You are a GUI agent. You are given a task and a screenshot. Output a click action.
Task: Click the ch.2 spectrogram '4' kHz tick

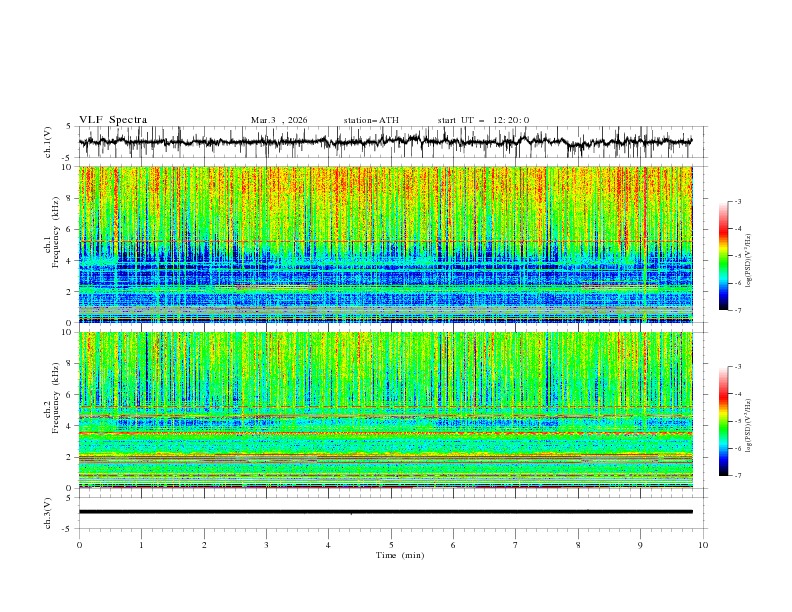pos(69,426)
